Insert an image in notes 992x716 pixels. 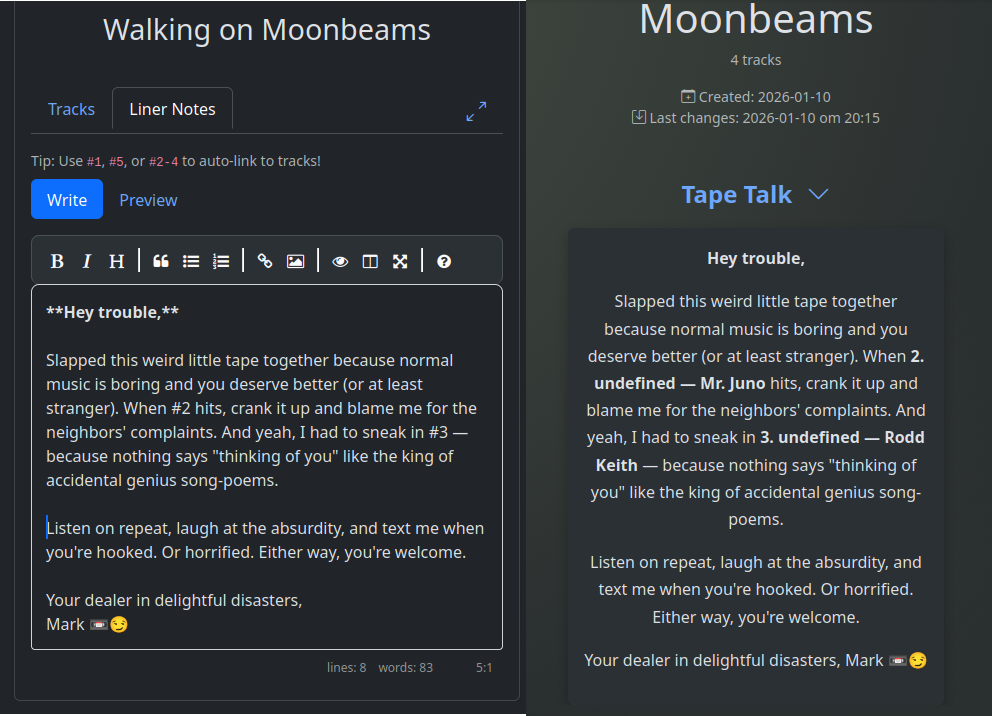click(x=295, y=261)
